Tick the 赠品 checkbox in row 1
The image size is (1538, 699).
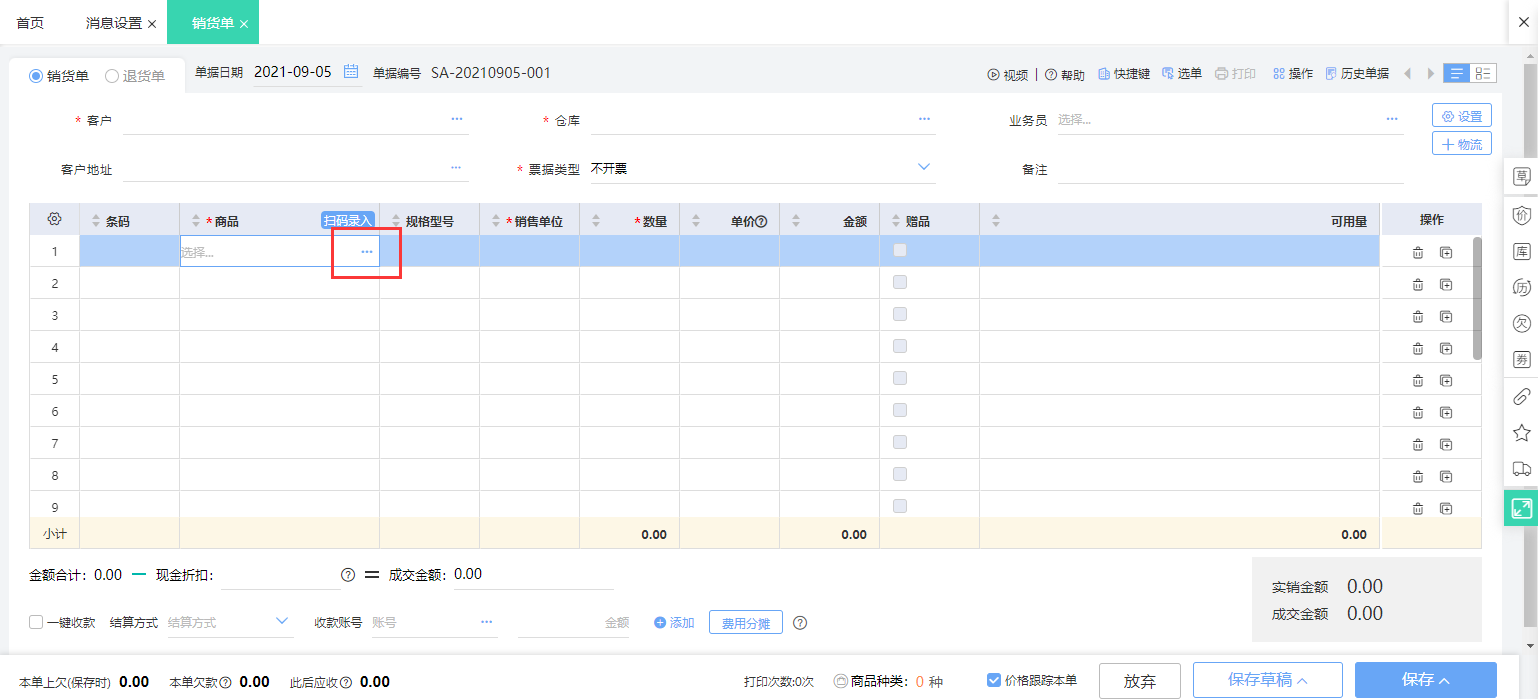900,251
